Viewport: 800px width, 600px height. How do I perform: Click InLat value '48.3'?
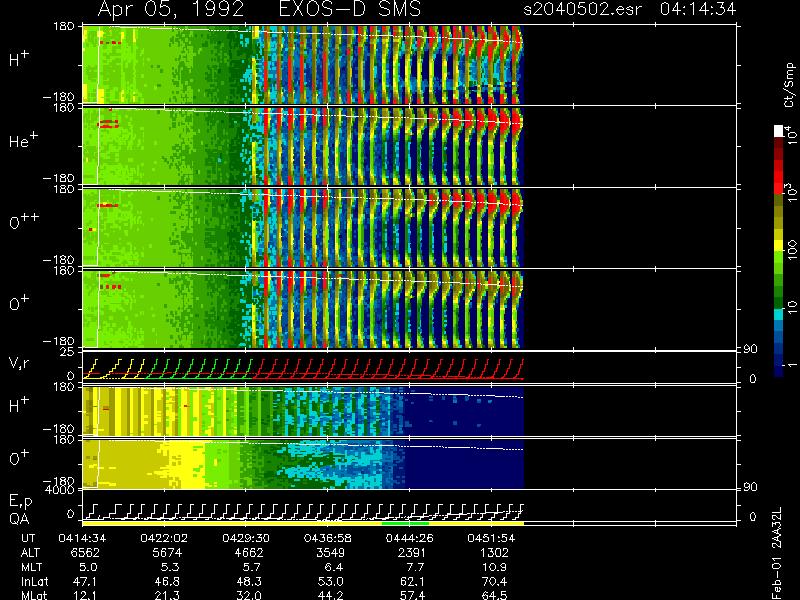[248, 581]
